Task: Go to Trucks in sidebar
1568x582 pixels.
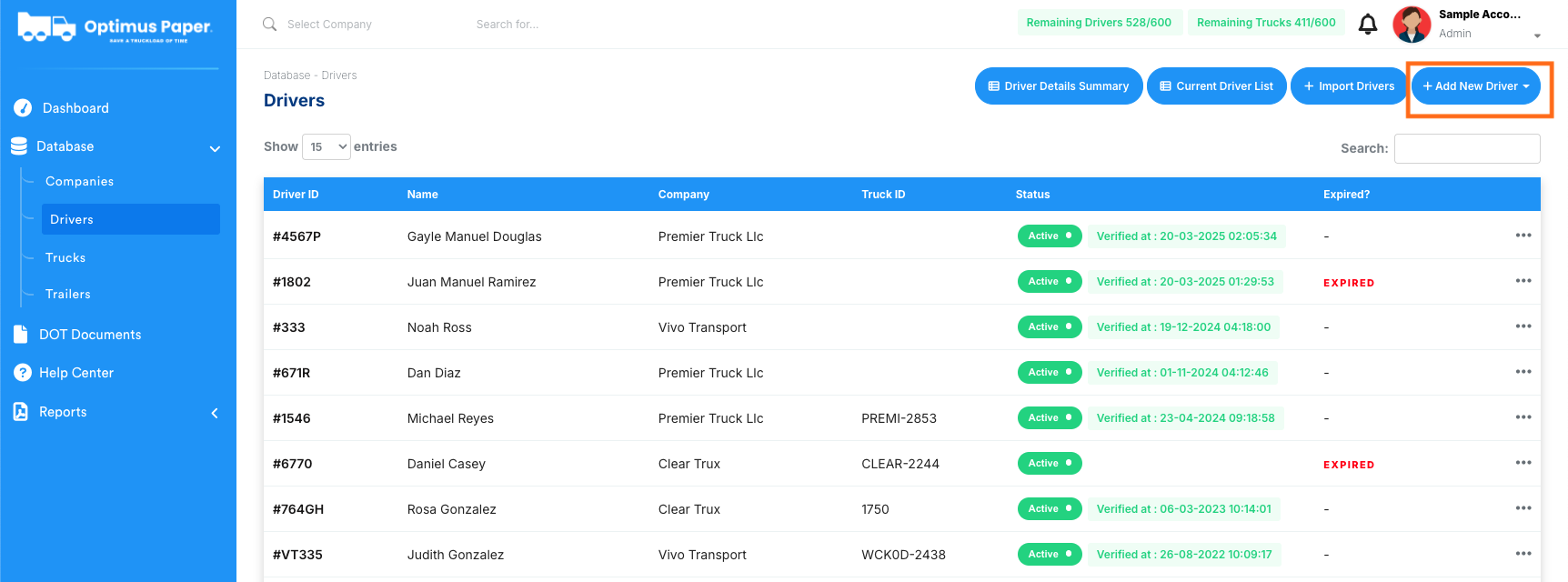Action: pos(65,258)
